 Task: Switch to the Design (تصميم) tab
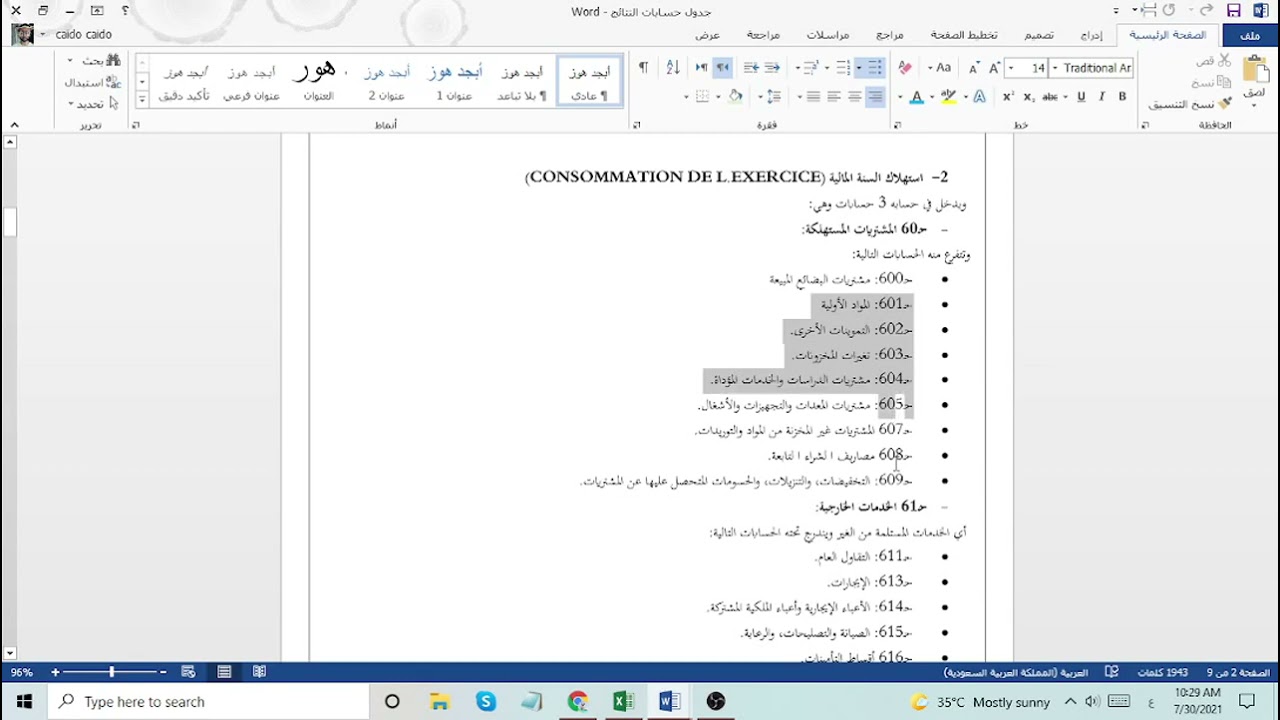coord(1038,35)
